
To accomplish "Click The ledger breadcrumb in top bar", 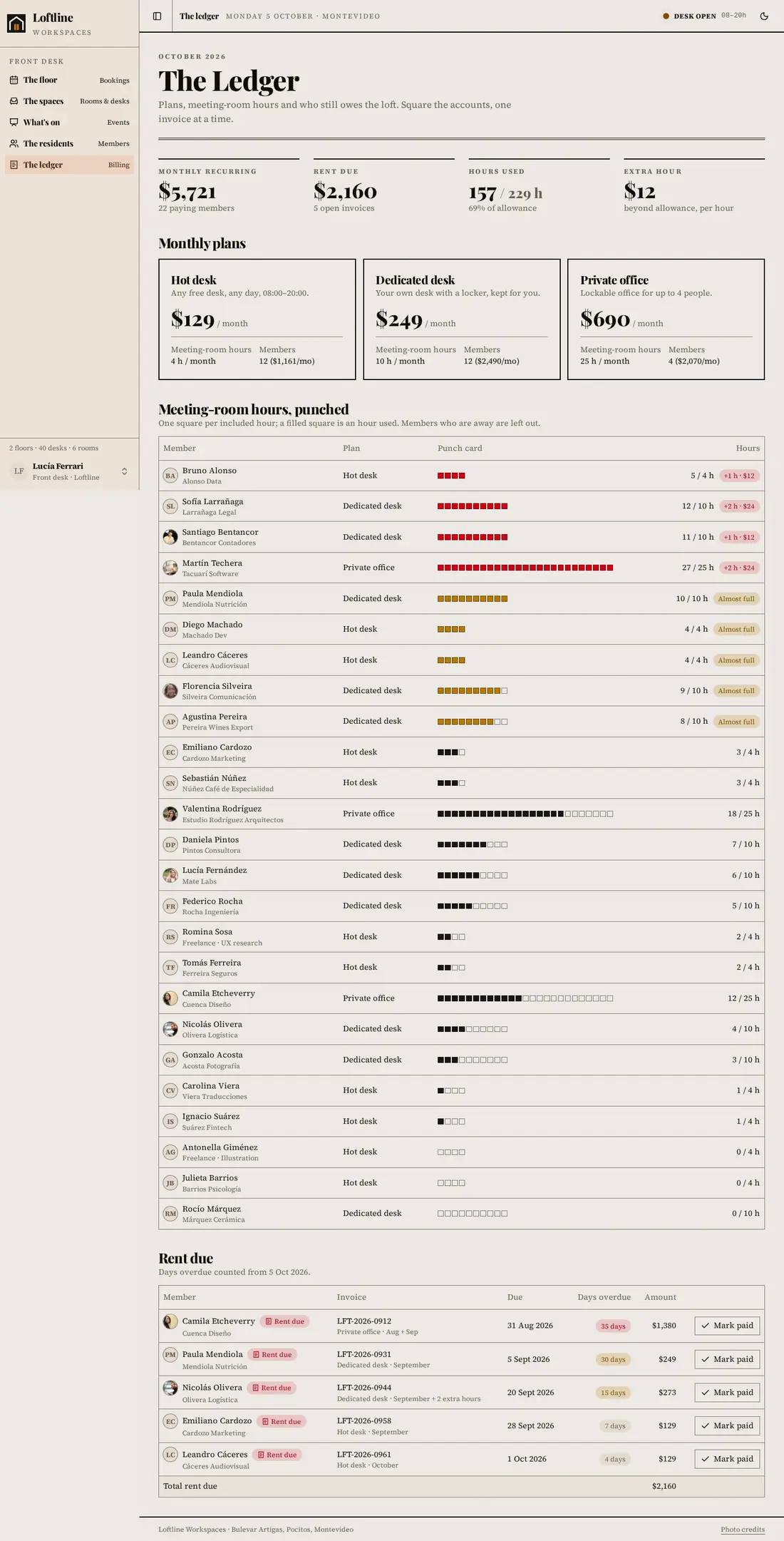I will coord(199,16).
